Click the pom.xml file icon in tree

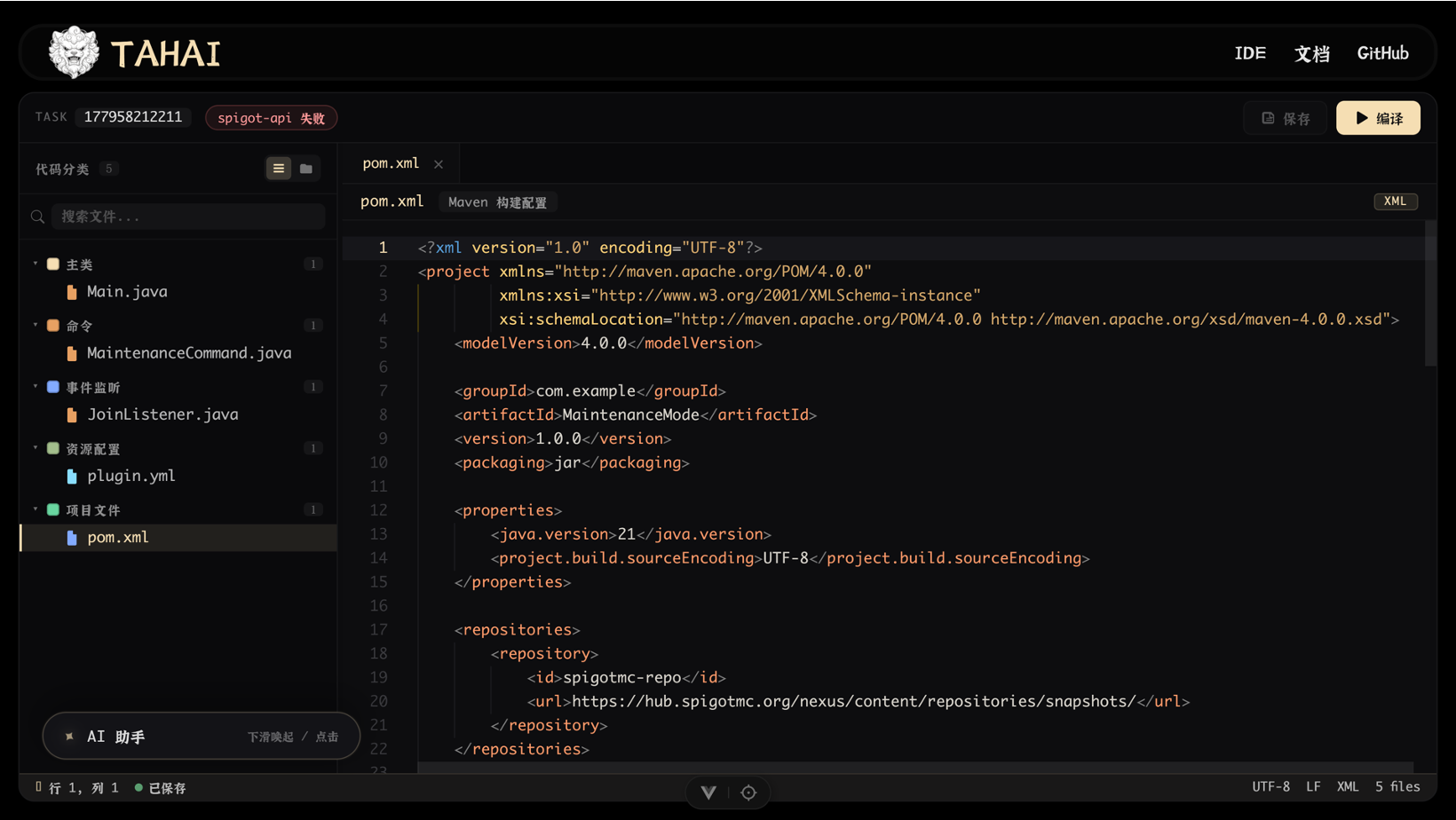(x=72, y=538)
